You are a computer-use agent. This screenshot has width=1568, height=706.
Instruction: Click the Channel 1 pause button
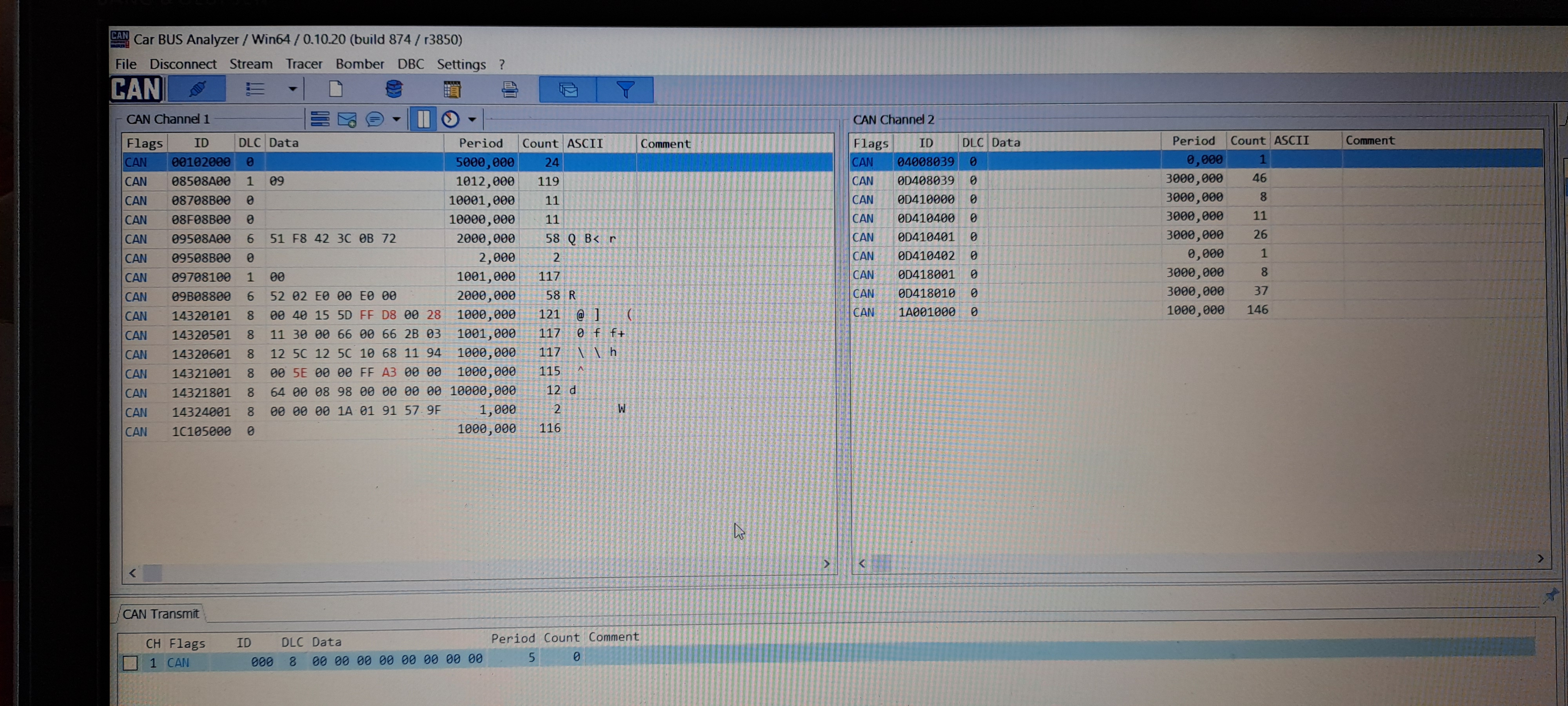coord(423,119)
